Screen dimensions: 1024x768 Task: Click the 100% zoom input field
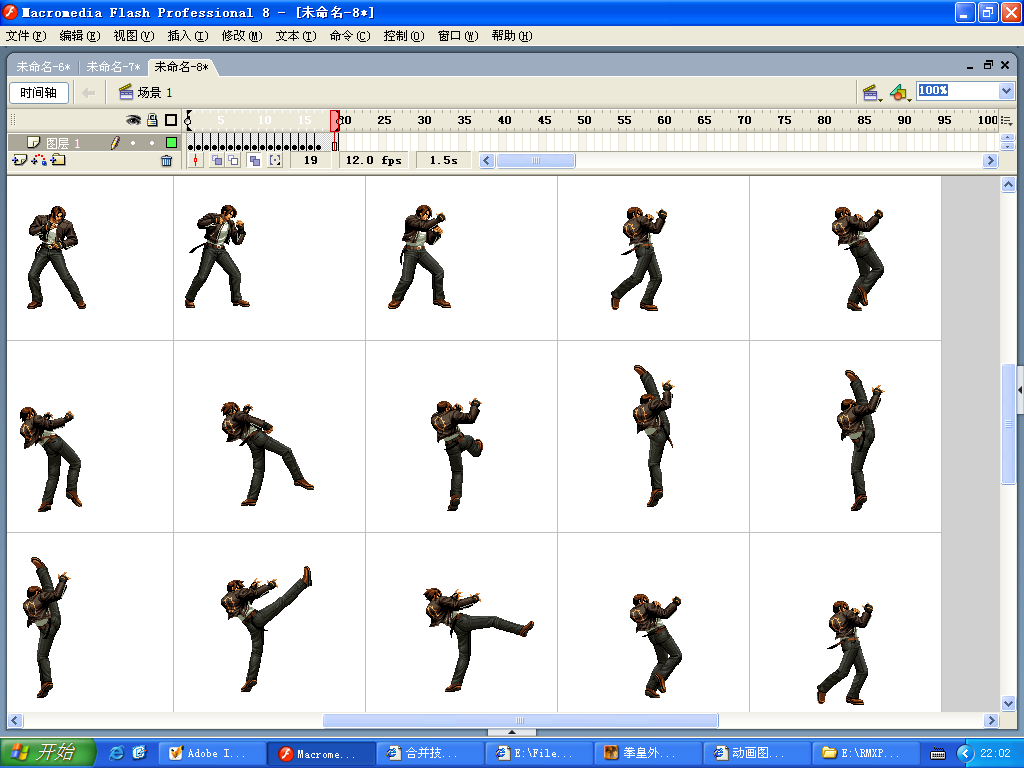[x=957, y=91]
